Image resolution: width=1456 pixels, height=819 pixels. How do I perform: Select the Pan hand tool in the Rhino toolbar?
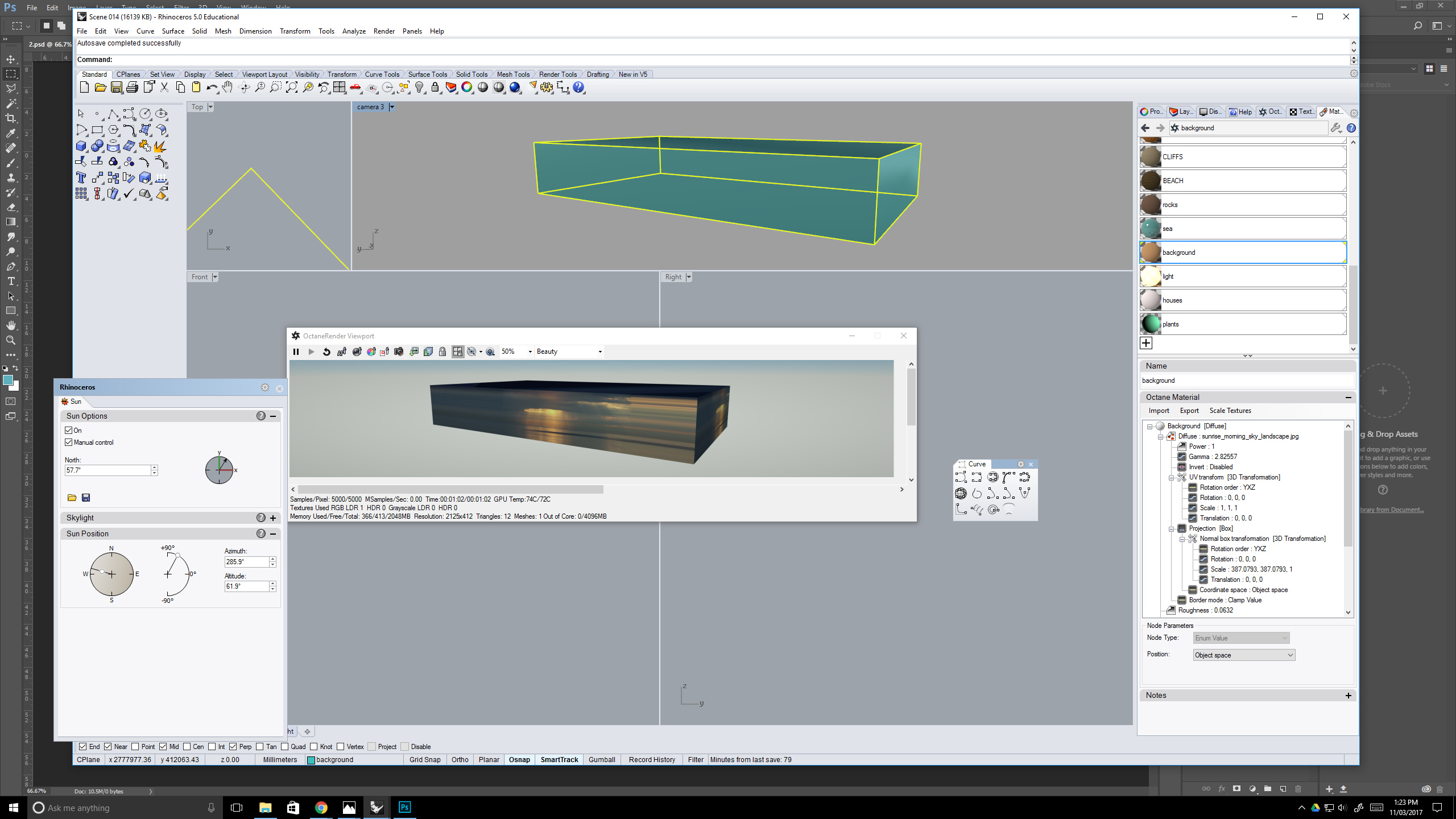[x=227, y=88]
